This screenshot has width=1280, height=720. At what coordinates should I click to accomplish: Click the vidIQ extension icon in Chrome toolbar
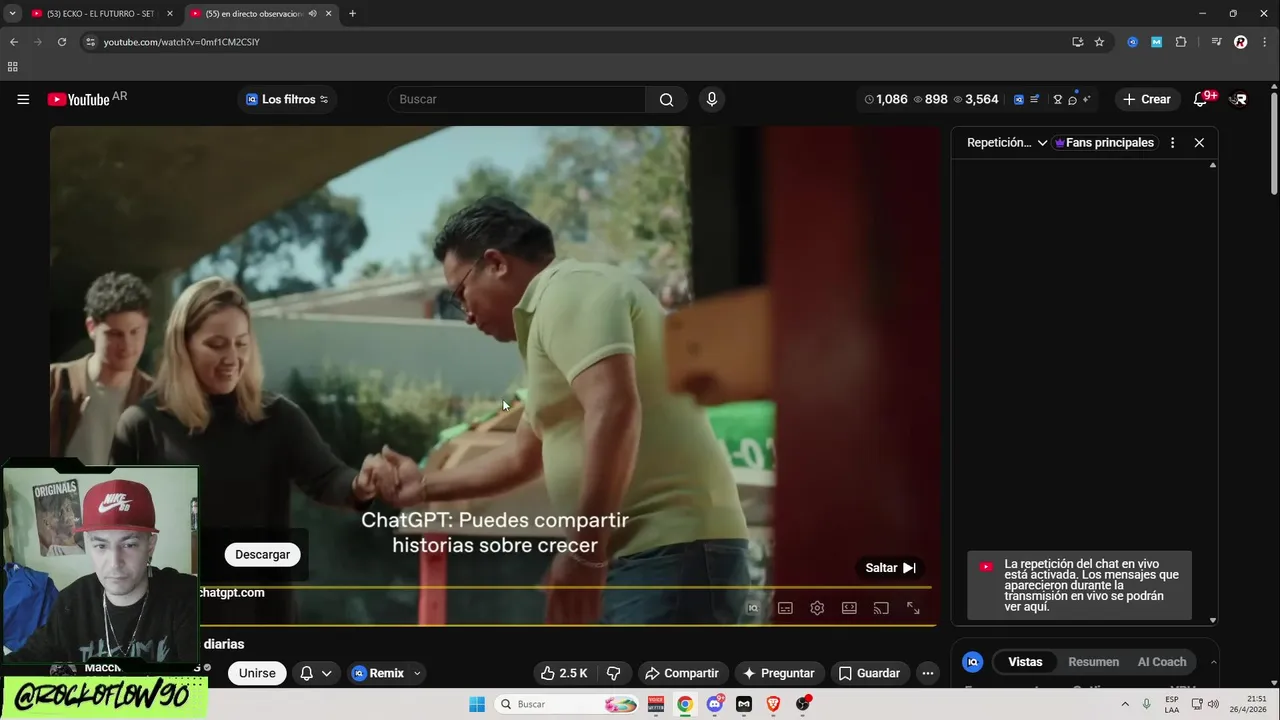[x=1132, y=42]
